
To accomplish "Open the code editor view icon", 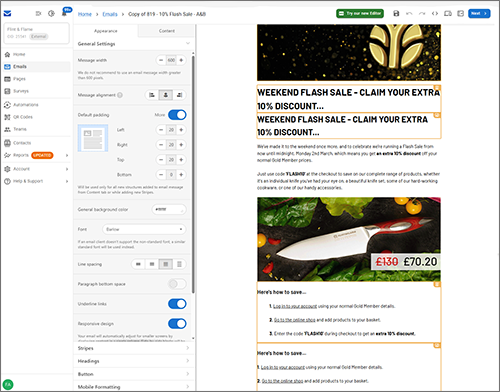I will coord(435,13).
